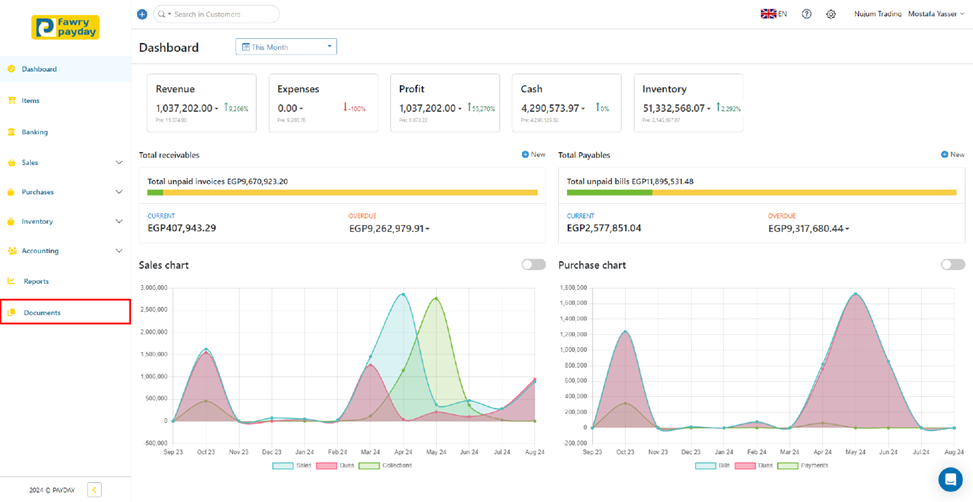973x502 pixels.
Task: Toggle the Sales chart switch
Action: coord(533,265)
